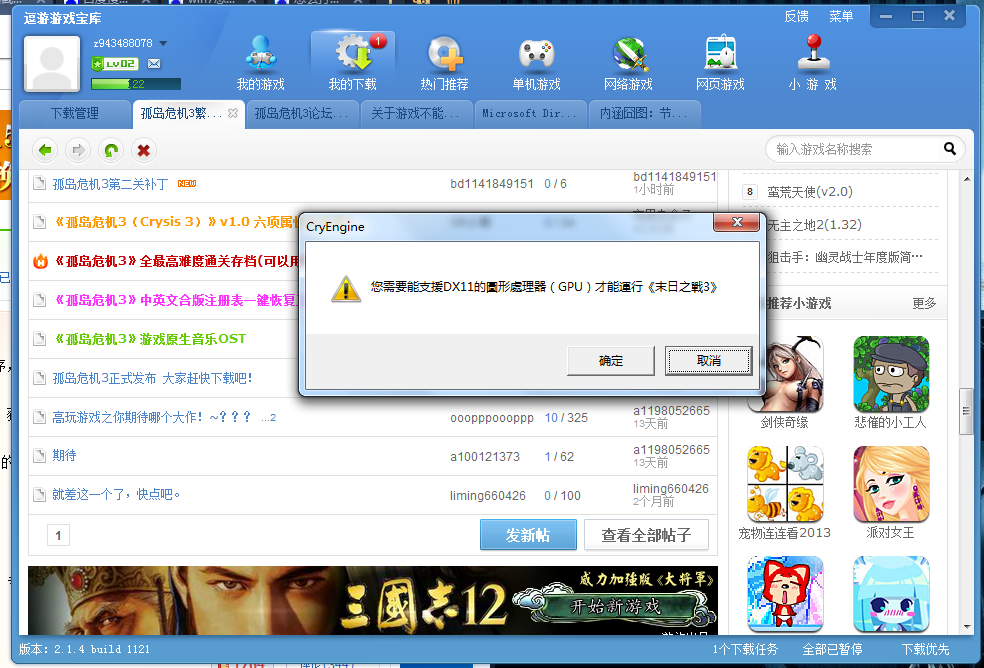
Task: Click the 查看全部帖子 button
Action: [x=646, y=535]
